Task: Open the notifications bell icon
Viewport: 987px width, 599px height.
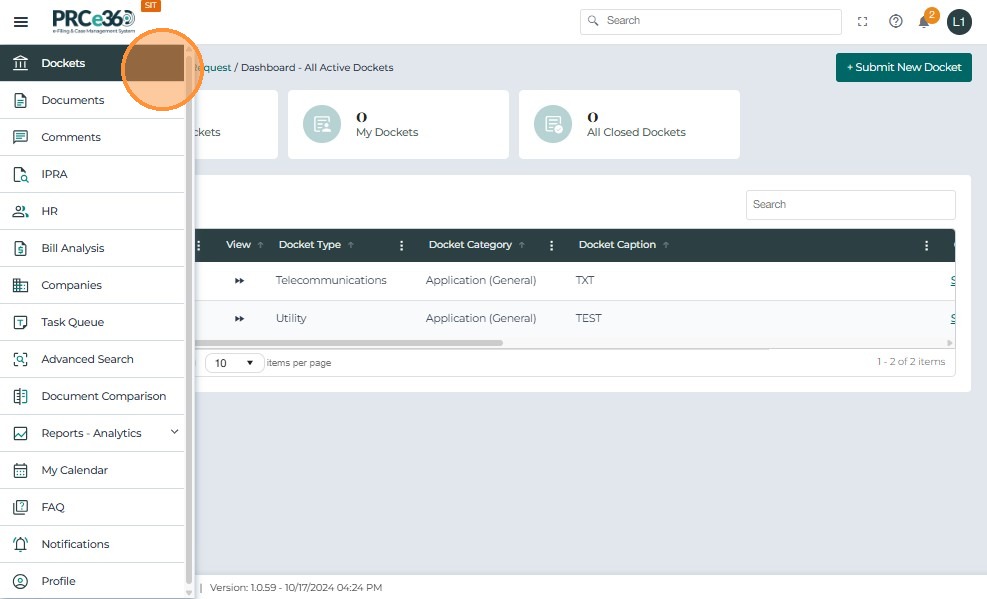Action: [x=924, y=21]
